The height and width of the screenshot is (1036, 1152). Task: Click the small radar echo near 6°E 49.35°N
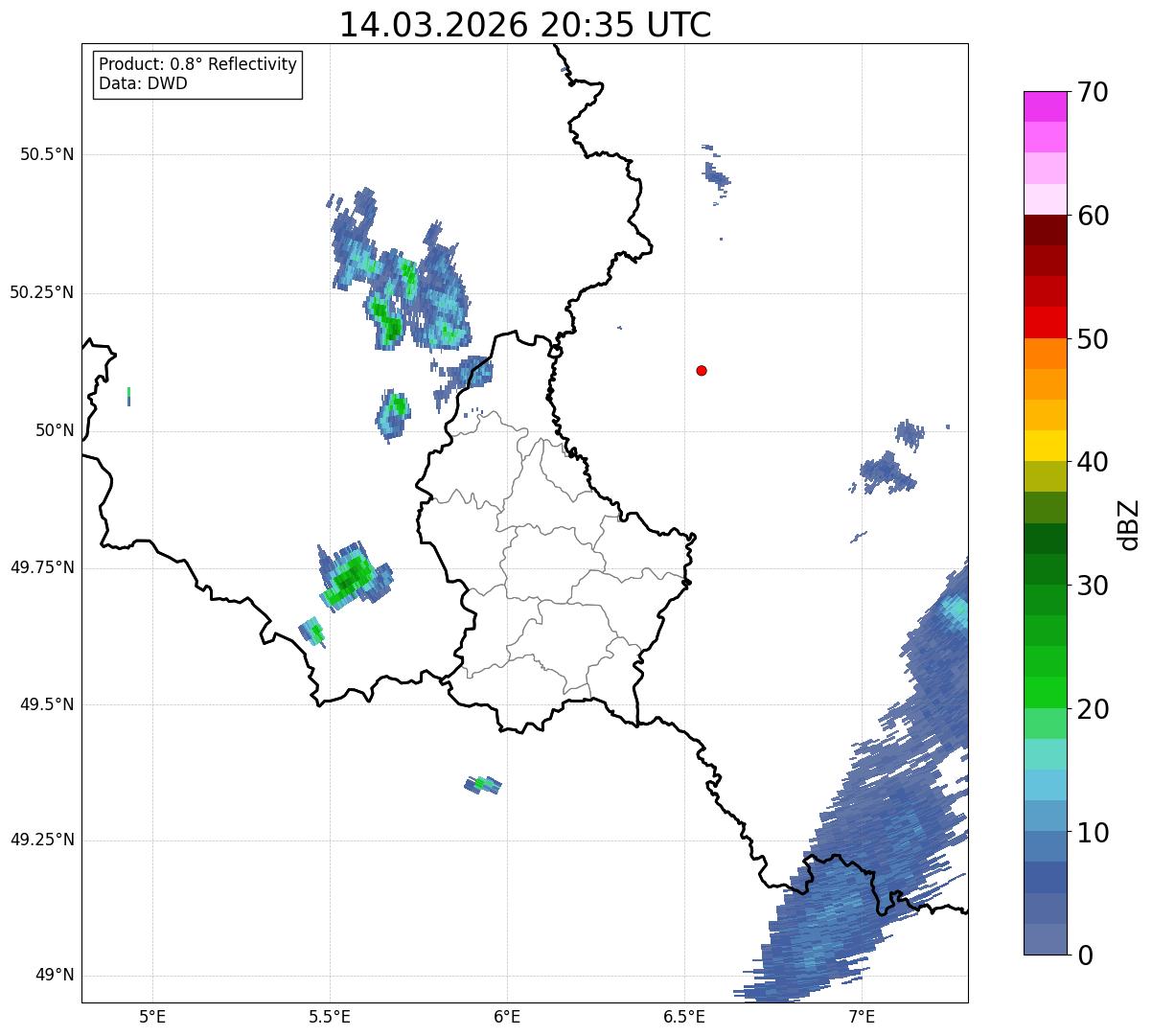point(484,785)
